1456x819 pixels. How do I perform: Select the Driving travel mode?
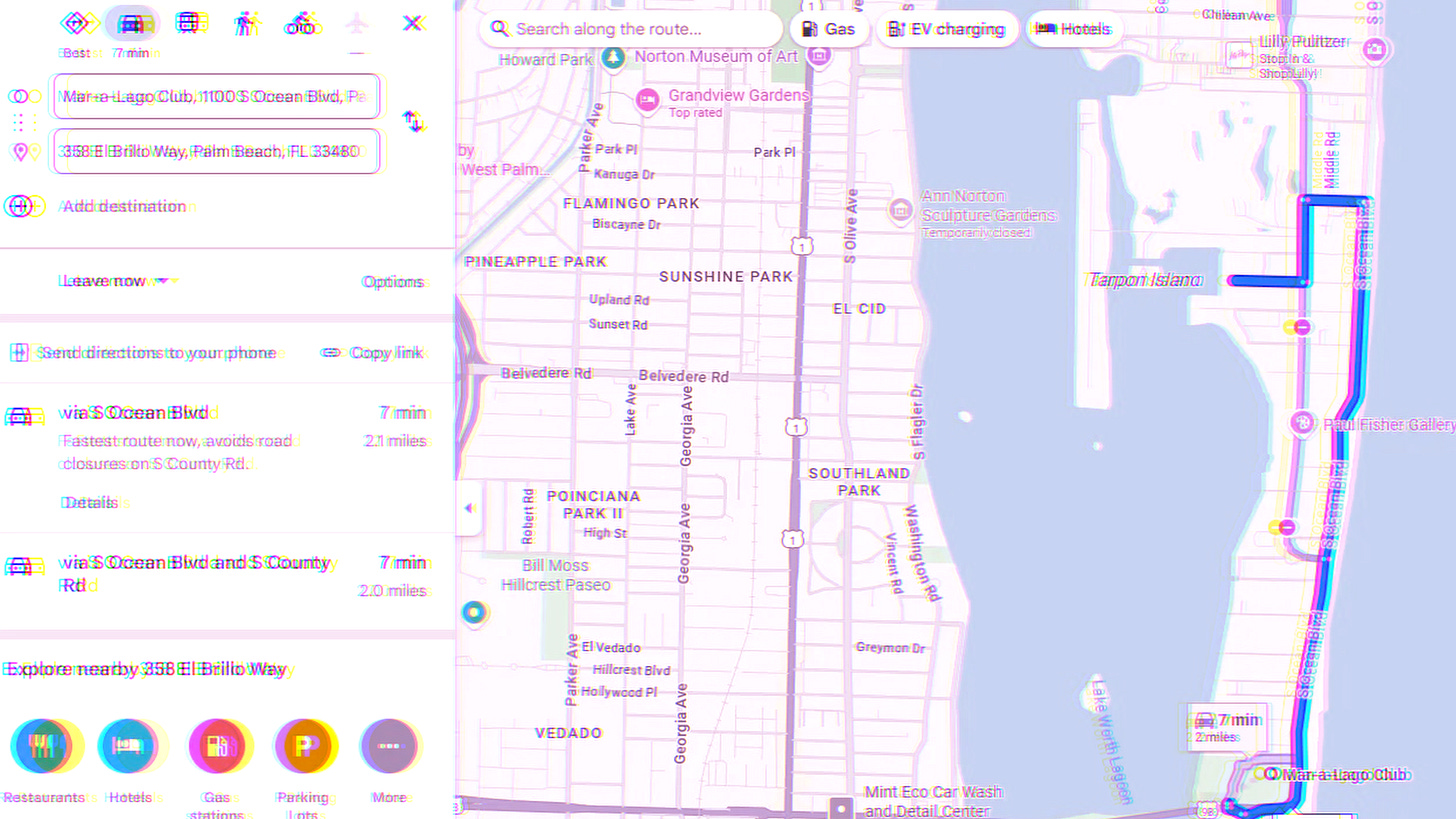click(131, 23)
